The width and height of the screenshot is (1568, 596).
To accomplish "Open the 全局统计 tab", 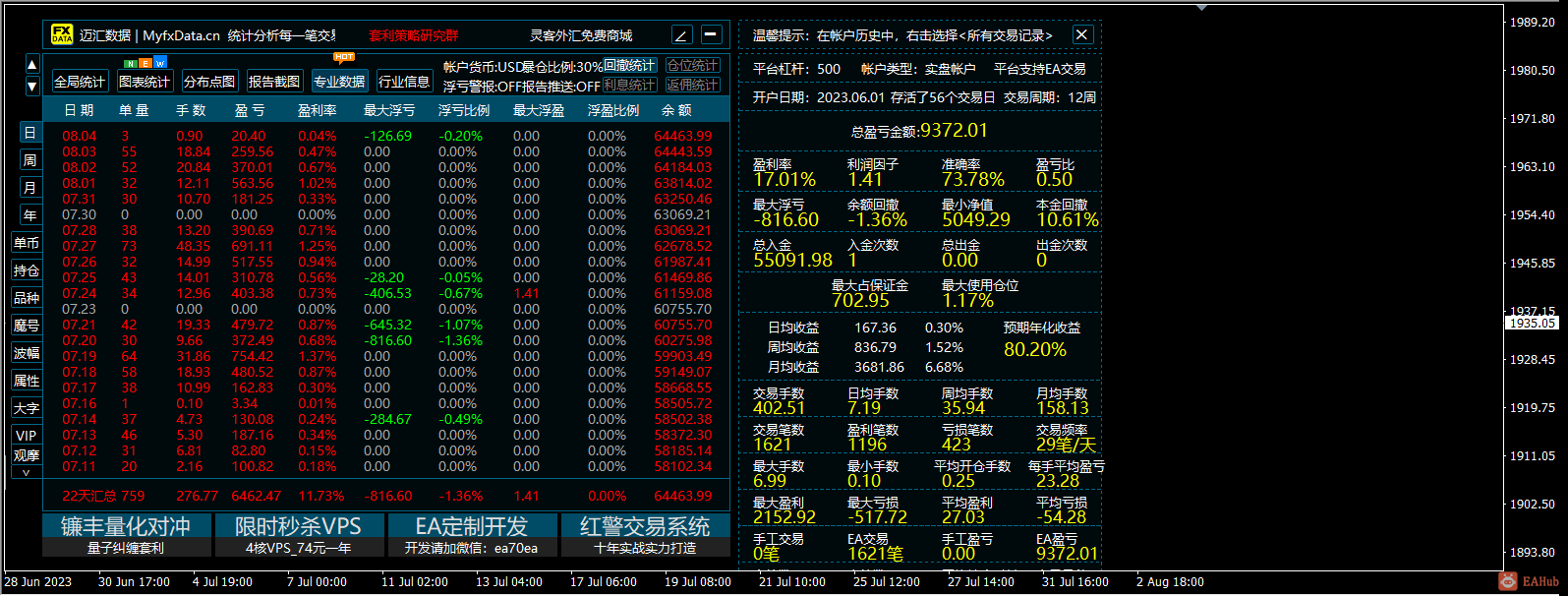I will (80, 82).
